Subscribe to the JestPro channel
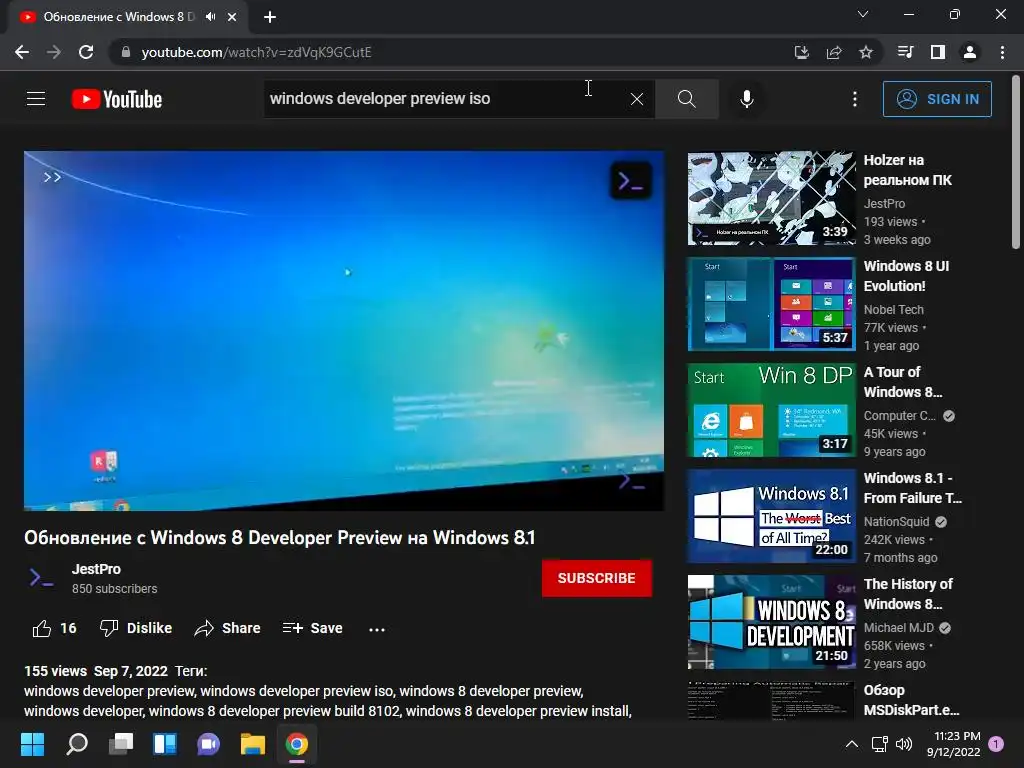The width and height of the screenshot is (1024, 768). pyautogui.click(x=597, y=578)
